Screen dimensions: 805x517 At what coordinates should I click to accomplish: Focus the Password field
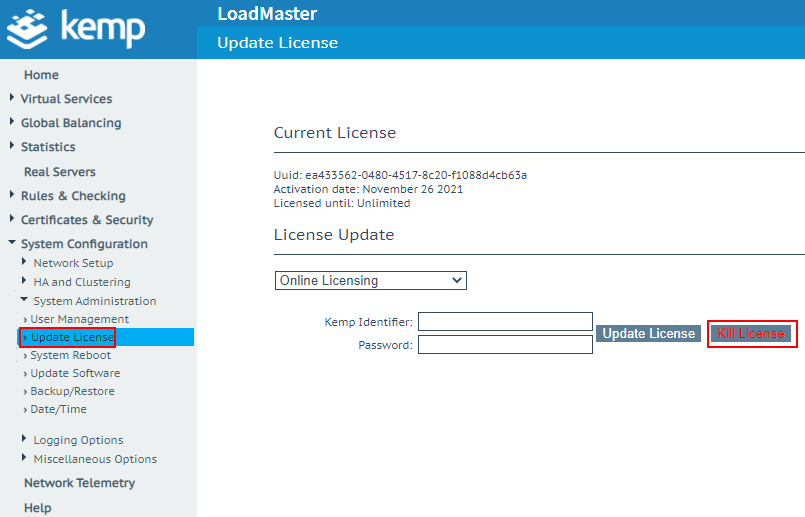pyautogui.click(x=505, y=344)
